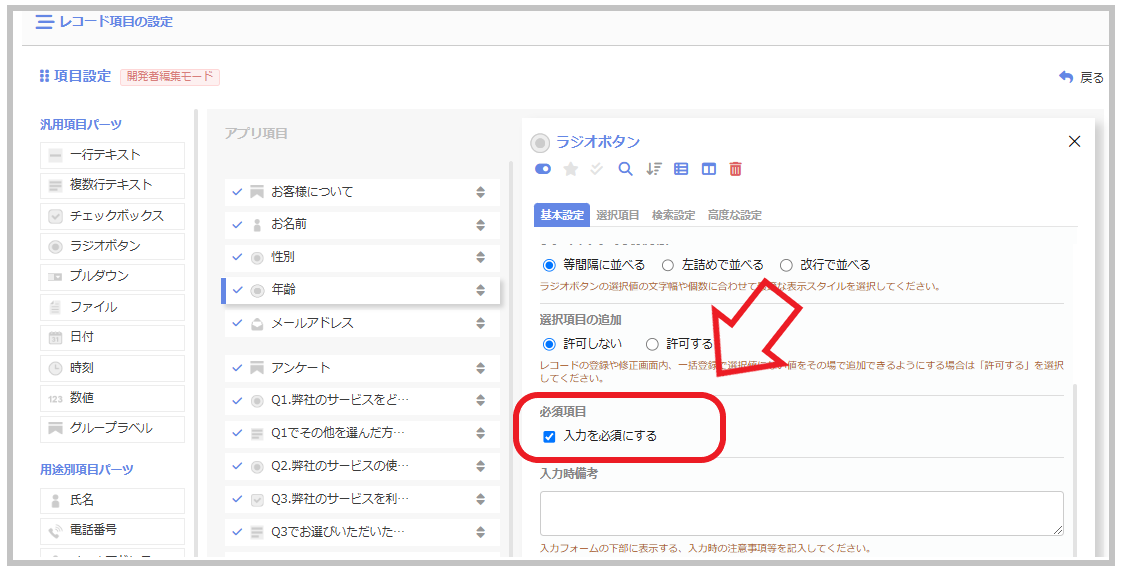Image resolution: width=1121 pixels, height=570 pixels.
Task: Click the アプリ項目 list vertical scrollbar
Action: 510,358
